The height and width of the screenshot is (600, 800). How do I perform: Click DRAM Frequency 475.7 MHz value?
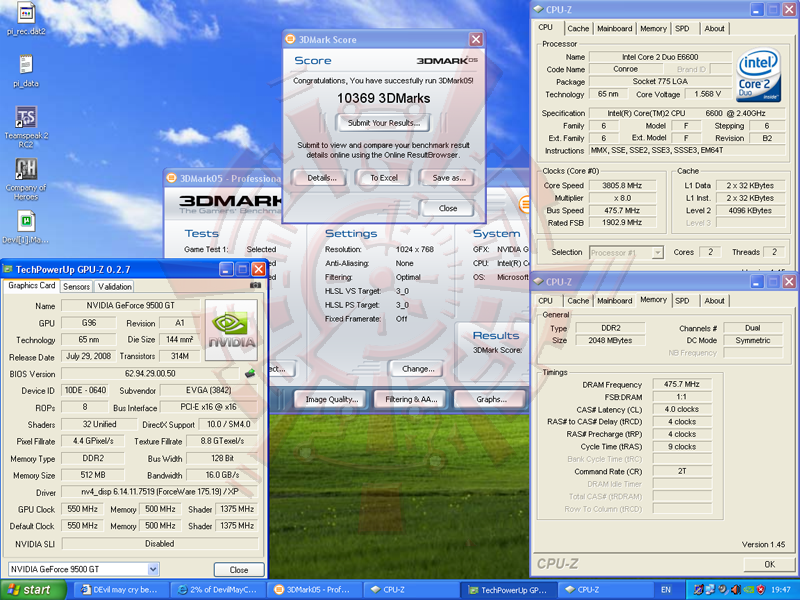click(x=681, y=384)
